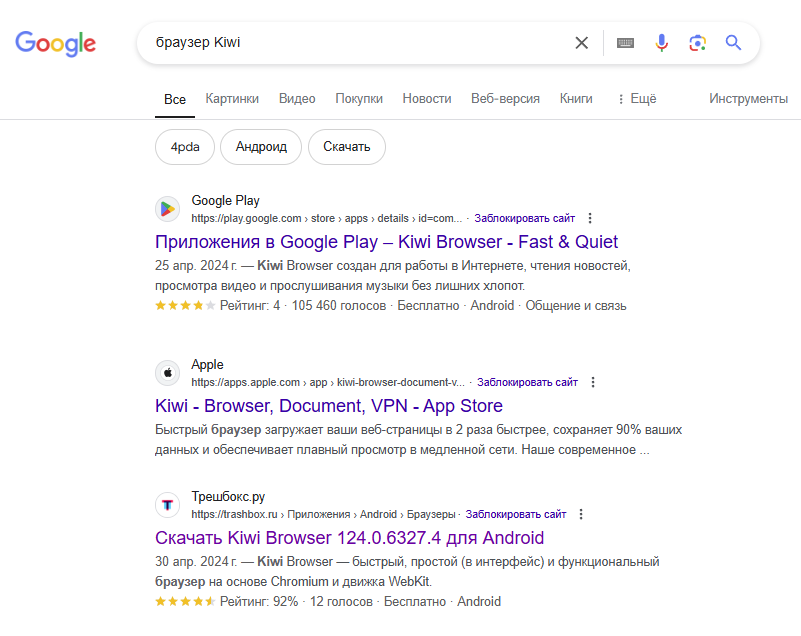The width and height of the screenshot is (801, 636).
Task: Expand the 'Ещё' more menu
Action: (637, 99)
